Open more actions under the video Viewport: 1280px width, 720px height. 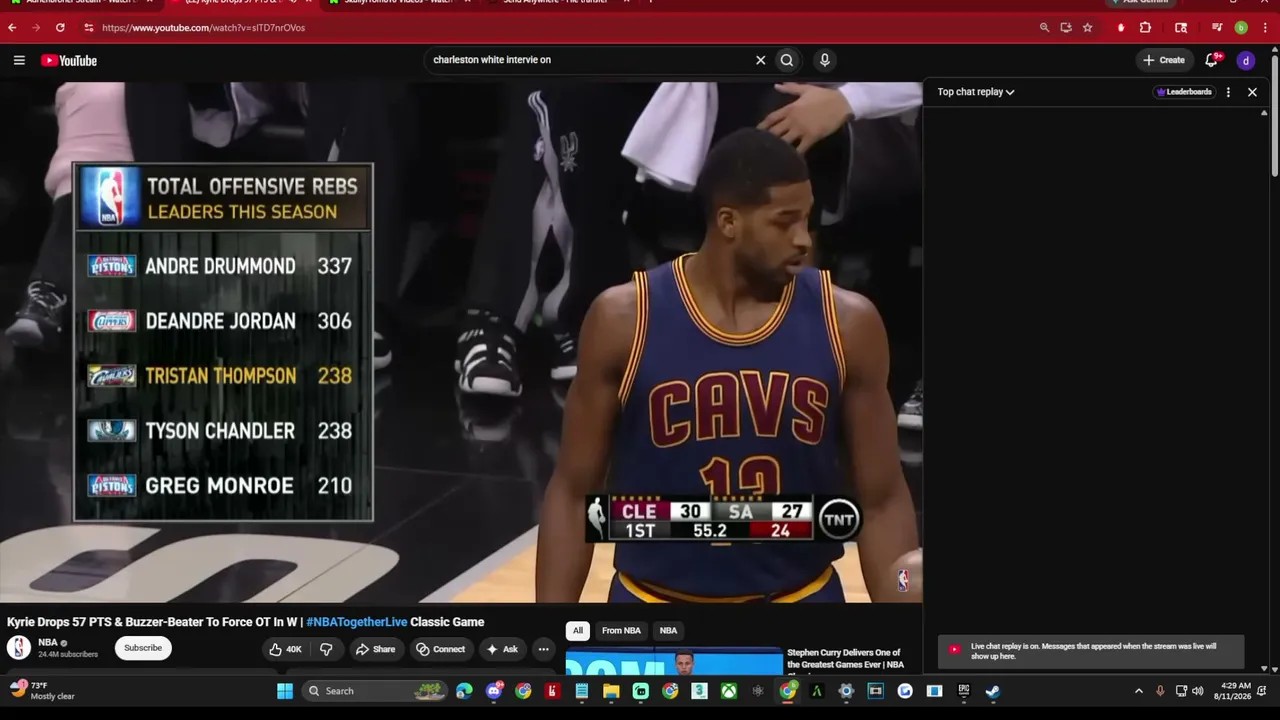tap(543, 649)
